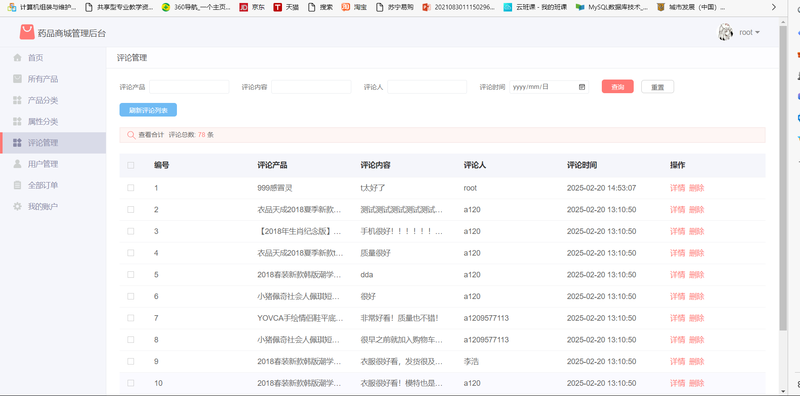Click the 李浩 commenter cell
The image size is (800, 396).
point(471,361)
